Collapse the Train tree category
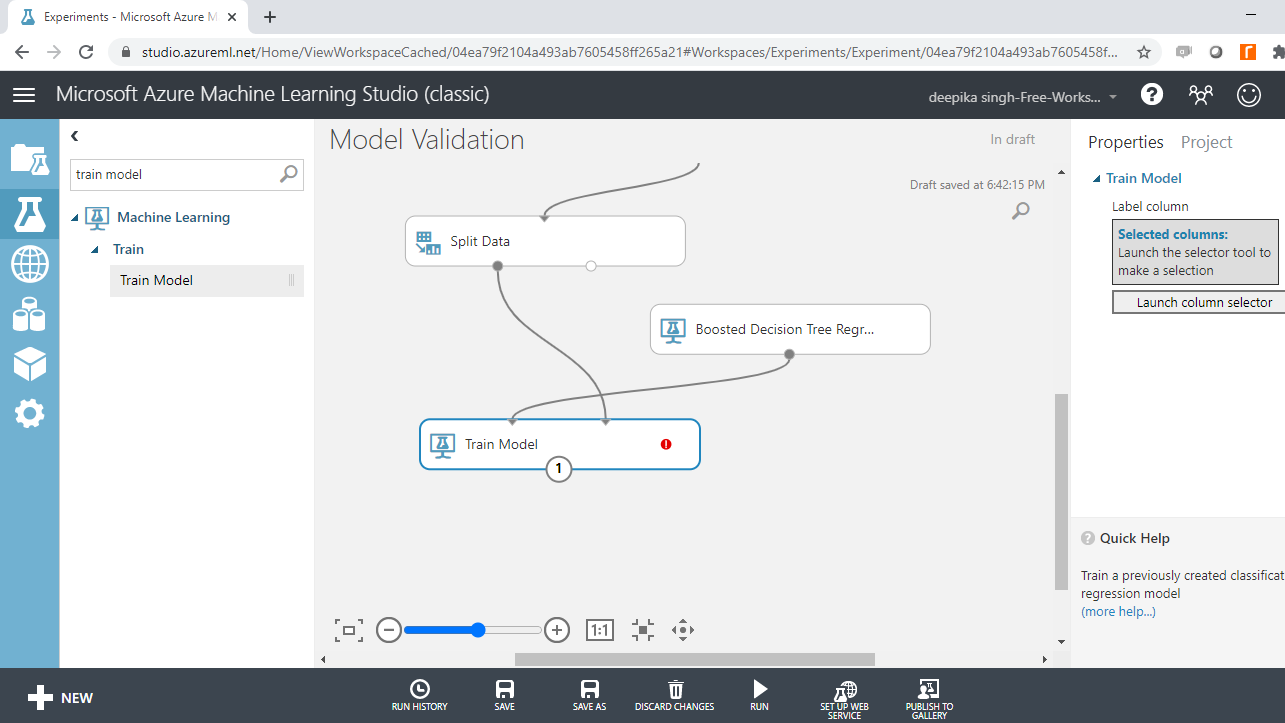 (x=95, y=250)
